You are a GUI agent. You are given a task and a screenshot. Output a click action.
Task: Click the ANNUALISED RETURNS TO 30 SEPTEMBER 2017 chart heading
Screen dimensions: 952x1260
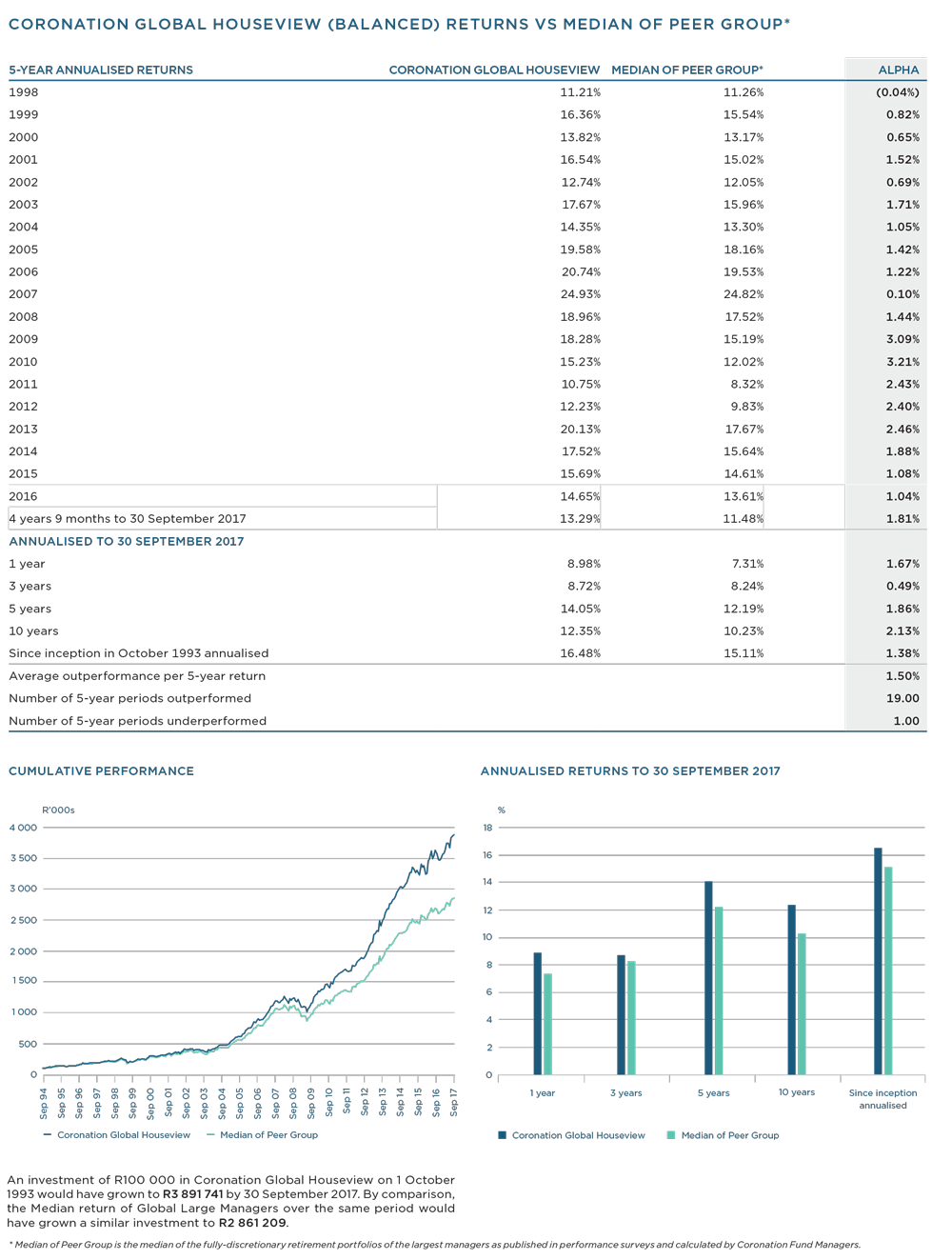point(629,771)
